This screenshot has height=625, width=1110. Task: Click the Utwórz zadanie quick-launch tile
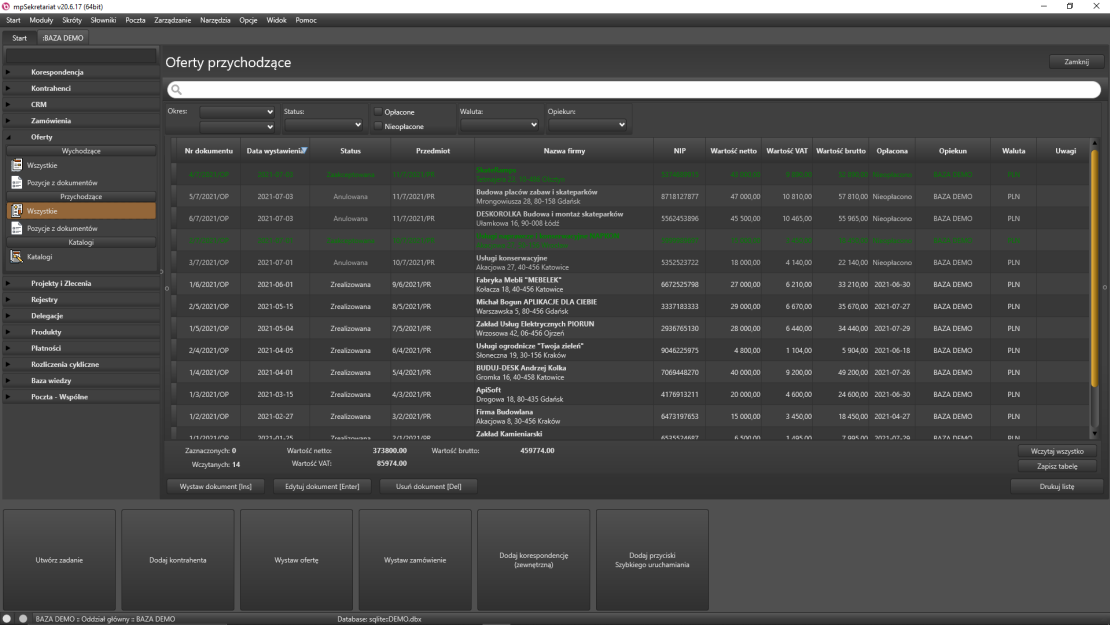pos(59,560)
